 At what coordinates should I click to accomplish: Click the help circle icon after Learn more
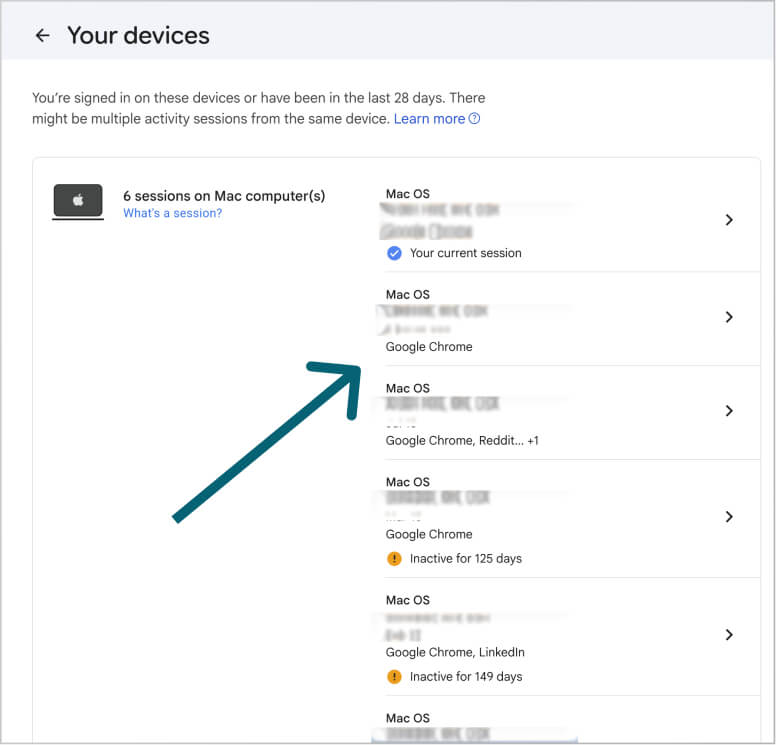tap(474, 118)
